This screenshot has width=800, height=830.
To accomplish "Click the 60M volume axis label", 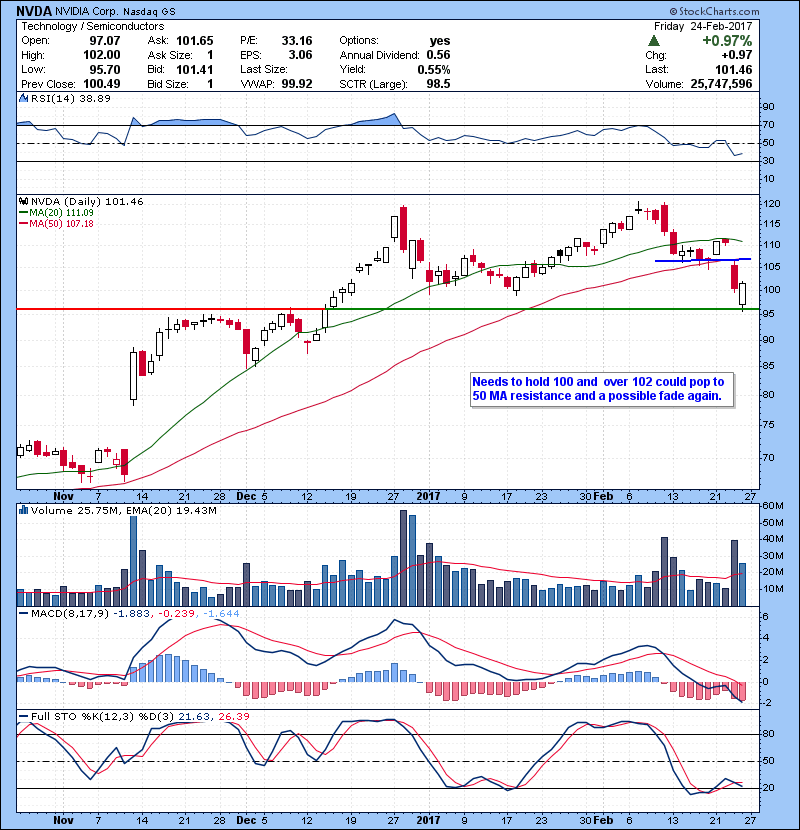I will click(773, 506).
